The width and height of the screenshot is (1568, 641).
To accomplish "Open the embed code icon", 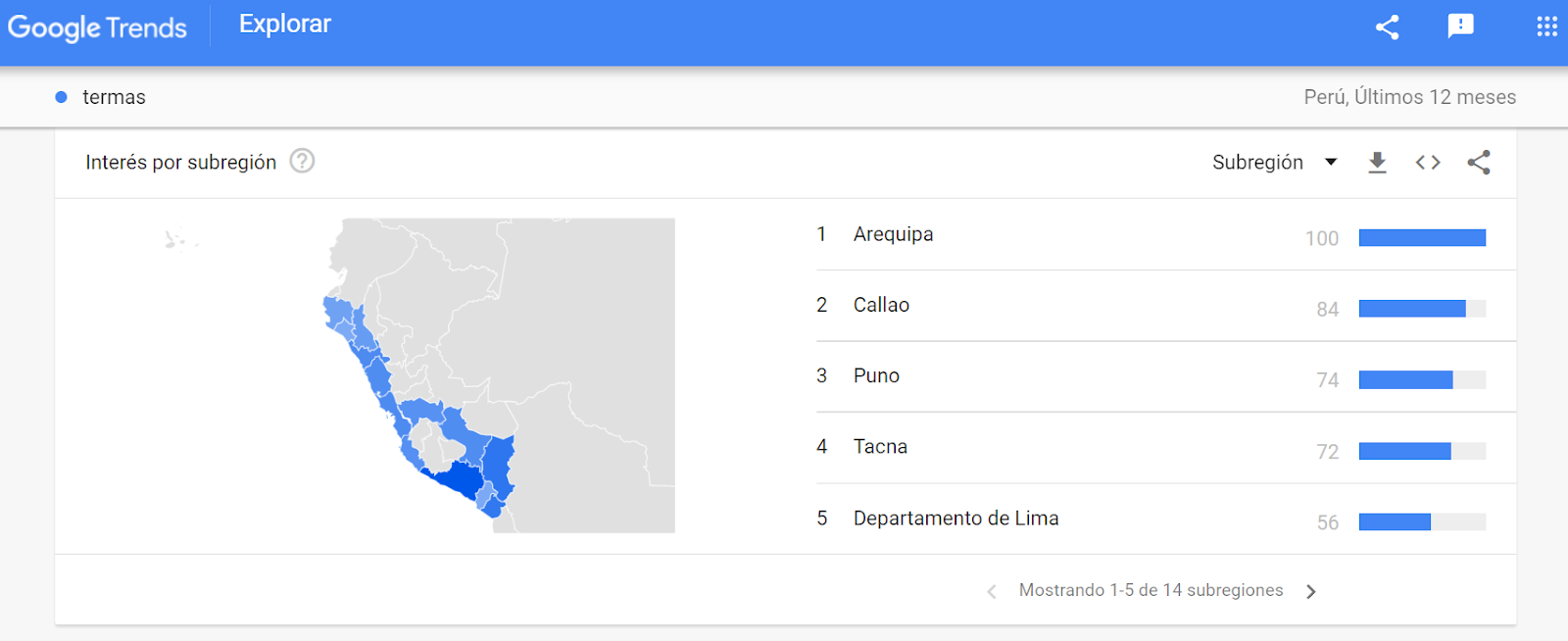I will (x=1428, y=162).
